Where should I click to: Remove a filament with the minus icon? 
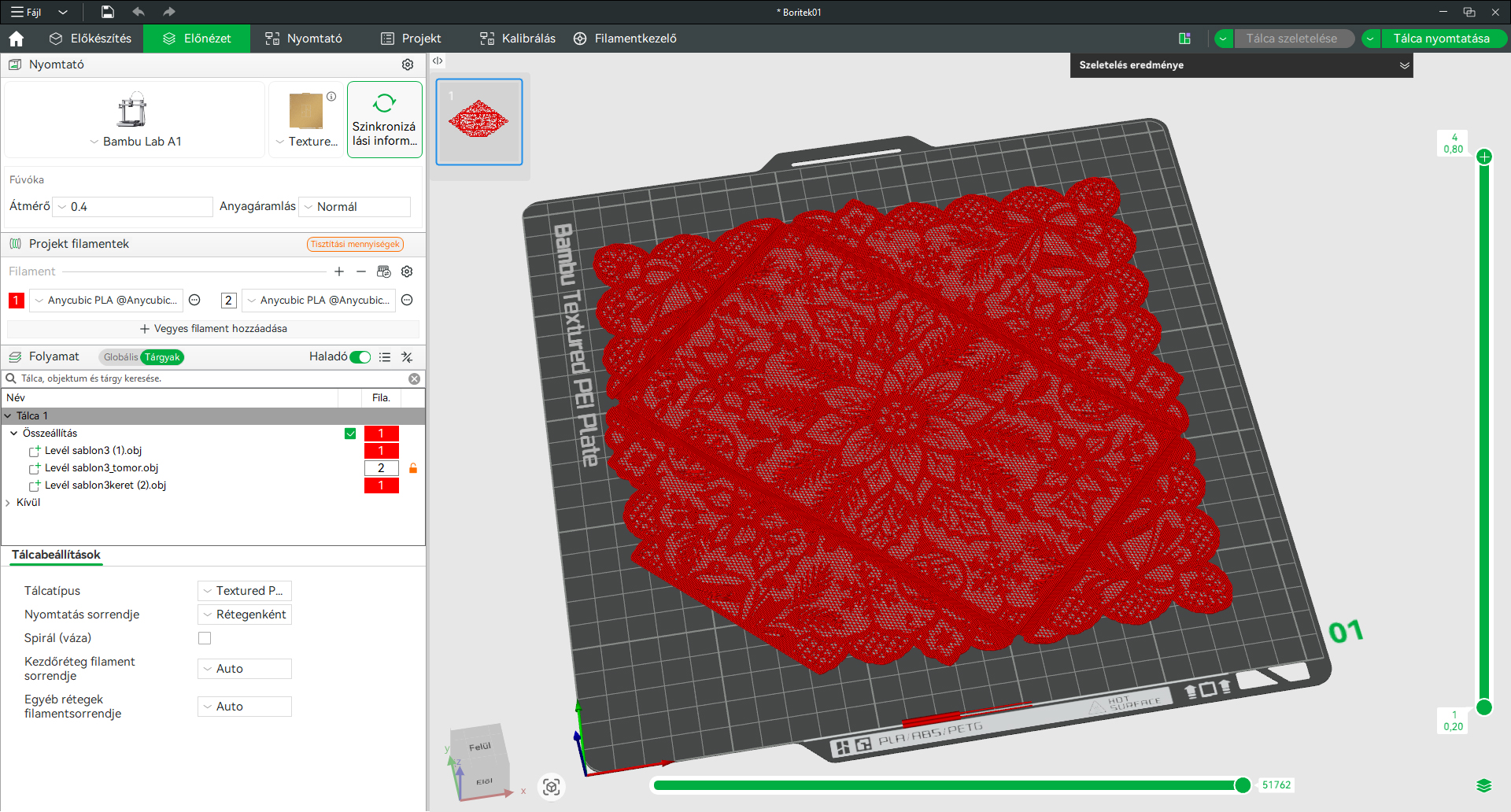pos(361,271)
